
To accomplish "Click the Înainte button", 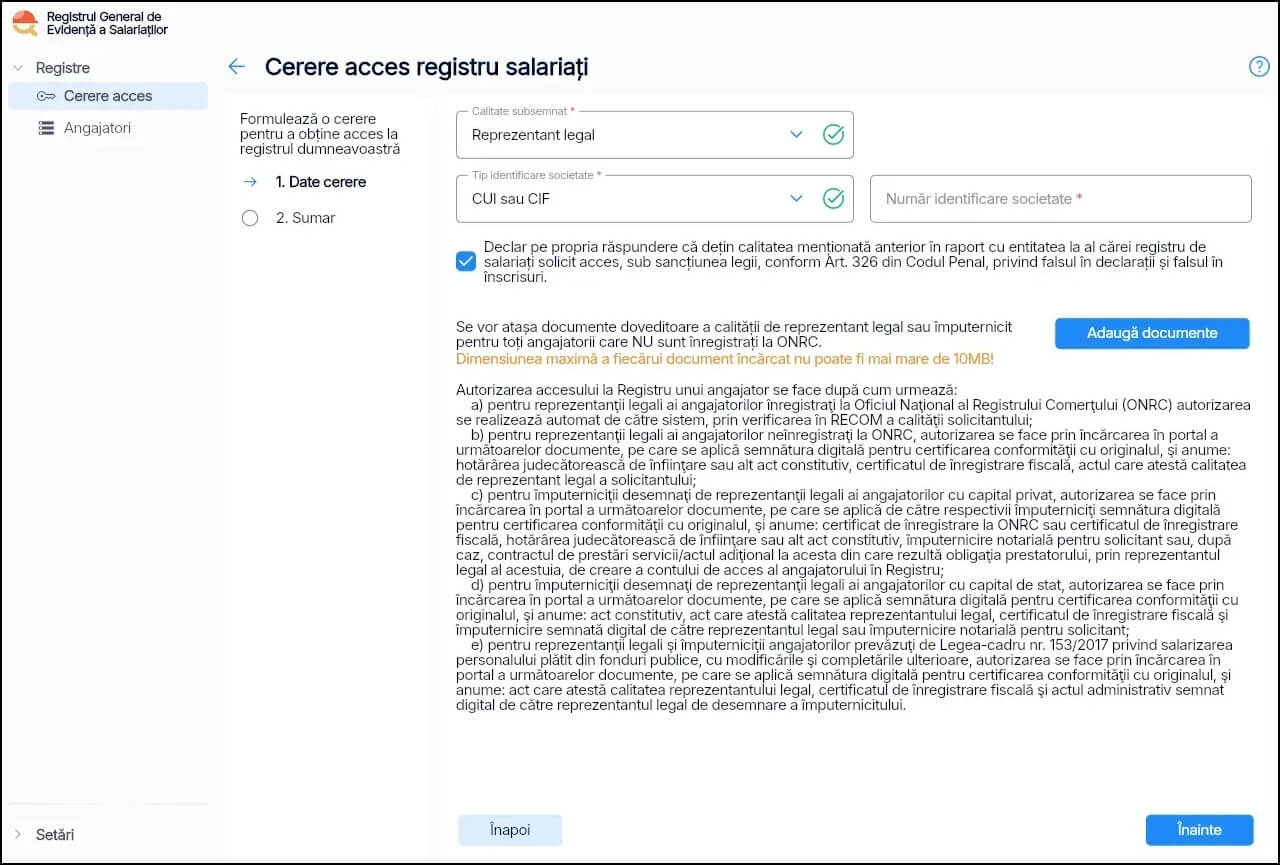I will pos(1199,830).
